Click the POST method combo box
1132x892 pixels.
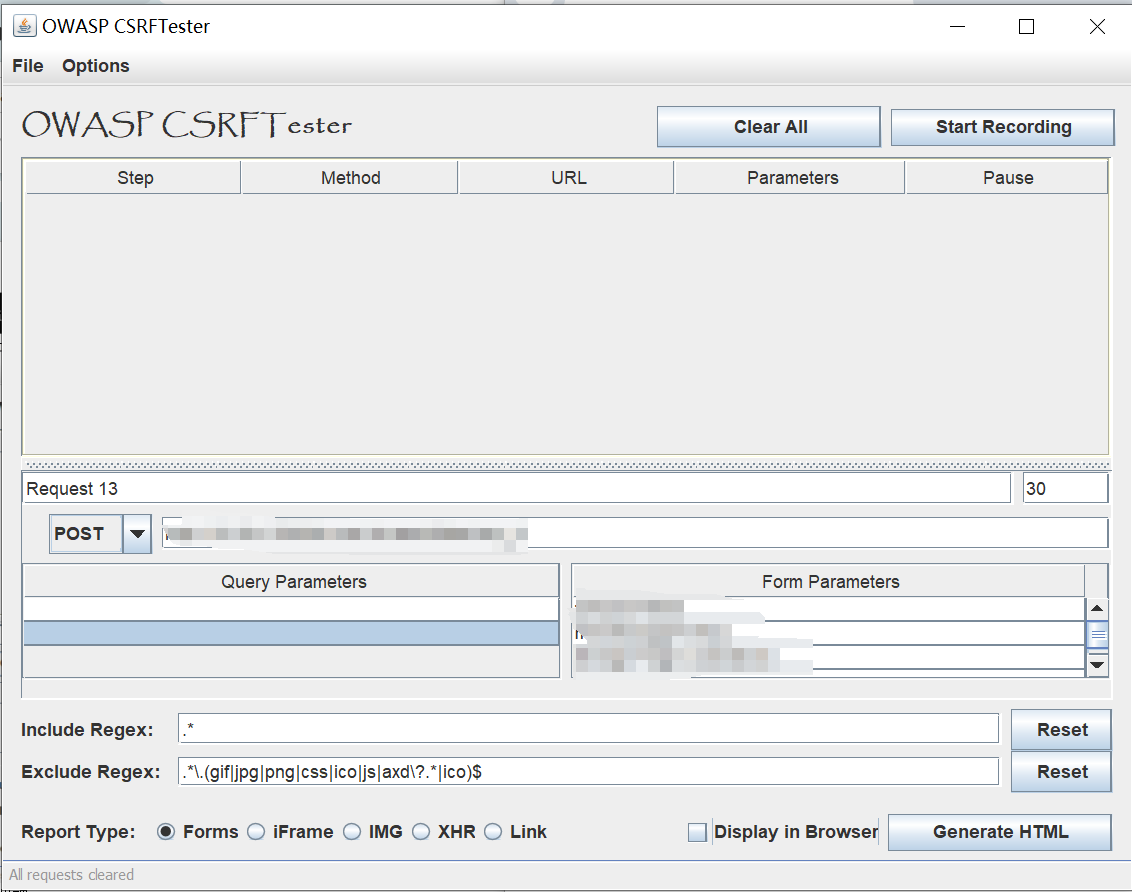pos(100,534)
